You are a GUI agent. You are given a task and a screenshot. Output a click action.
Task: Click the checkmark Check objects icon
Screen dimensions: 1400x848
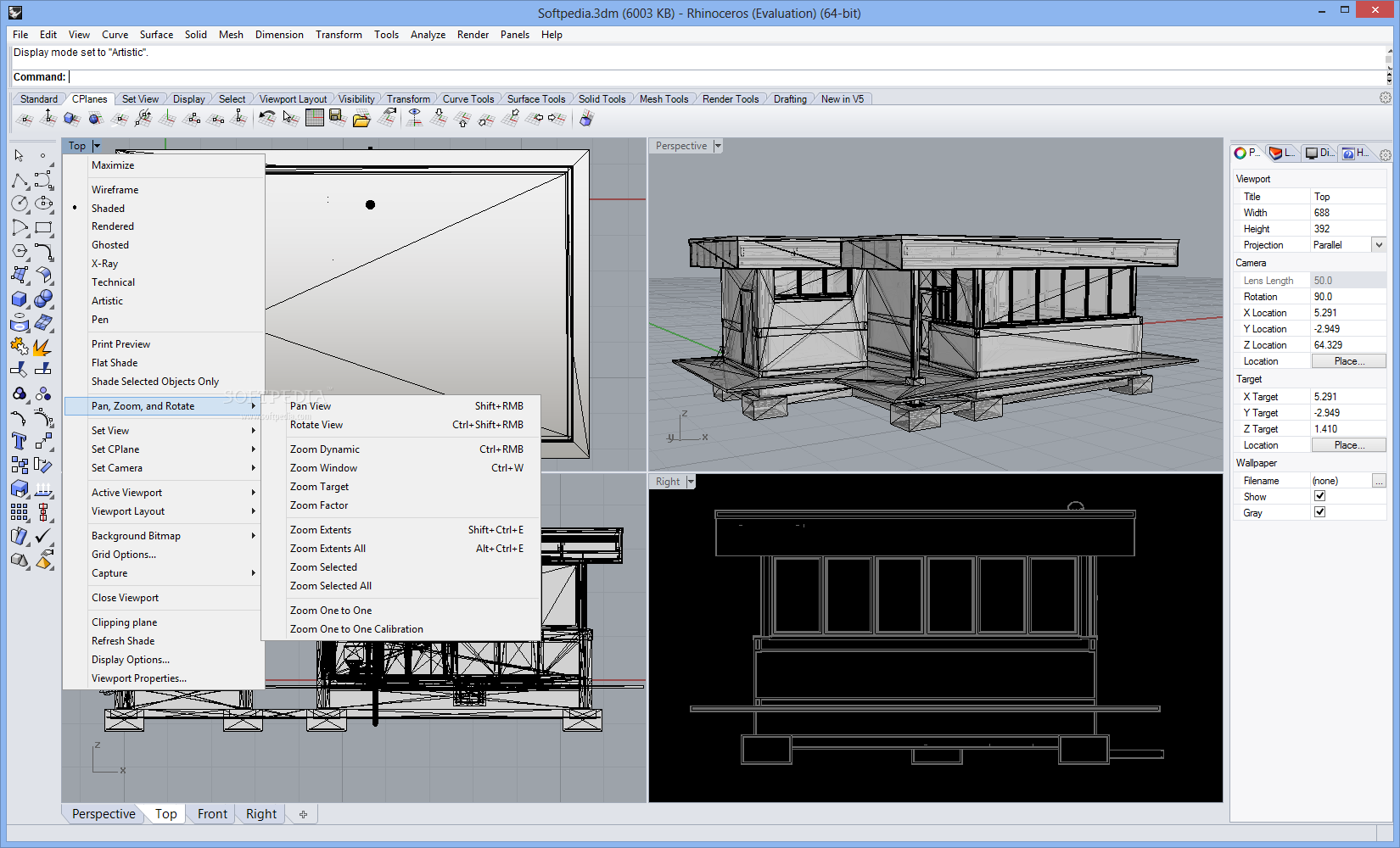point(43,536)
